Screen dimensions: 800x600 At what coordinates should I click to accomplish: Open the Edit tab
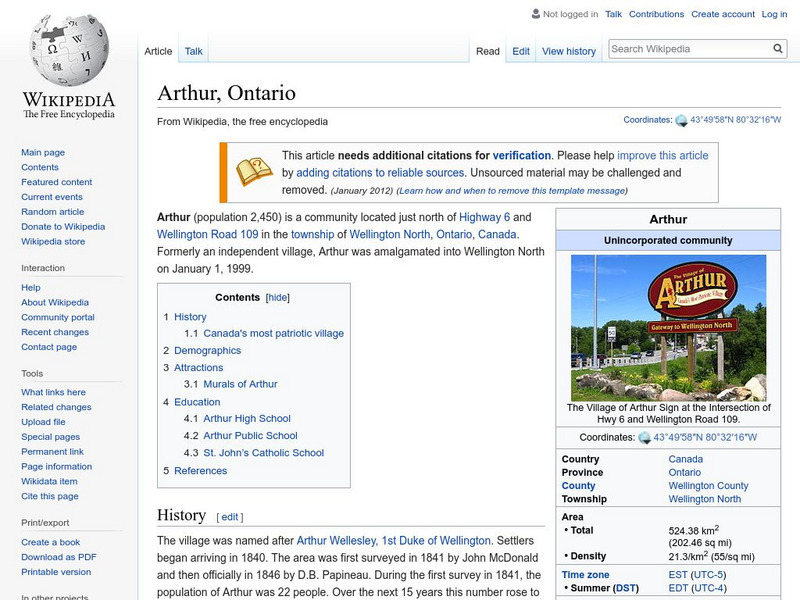[521, 50]
